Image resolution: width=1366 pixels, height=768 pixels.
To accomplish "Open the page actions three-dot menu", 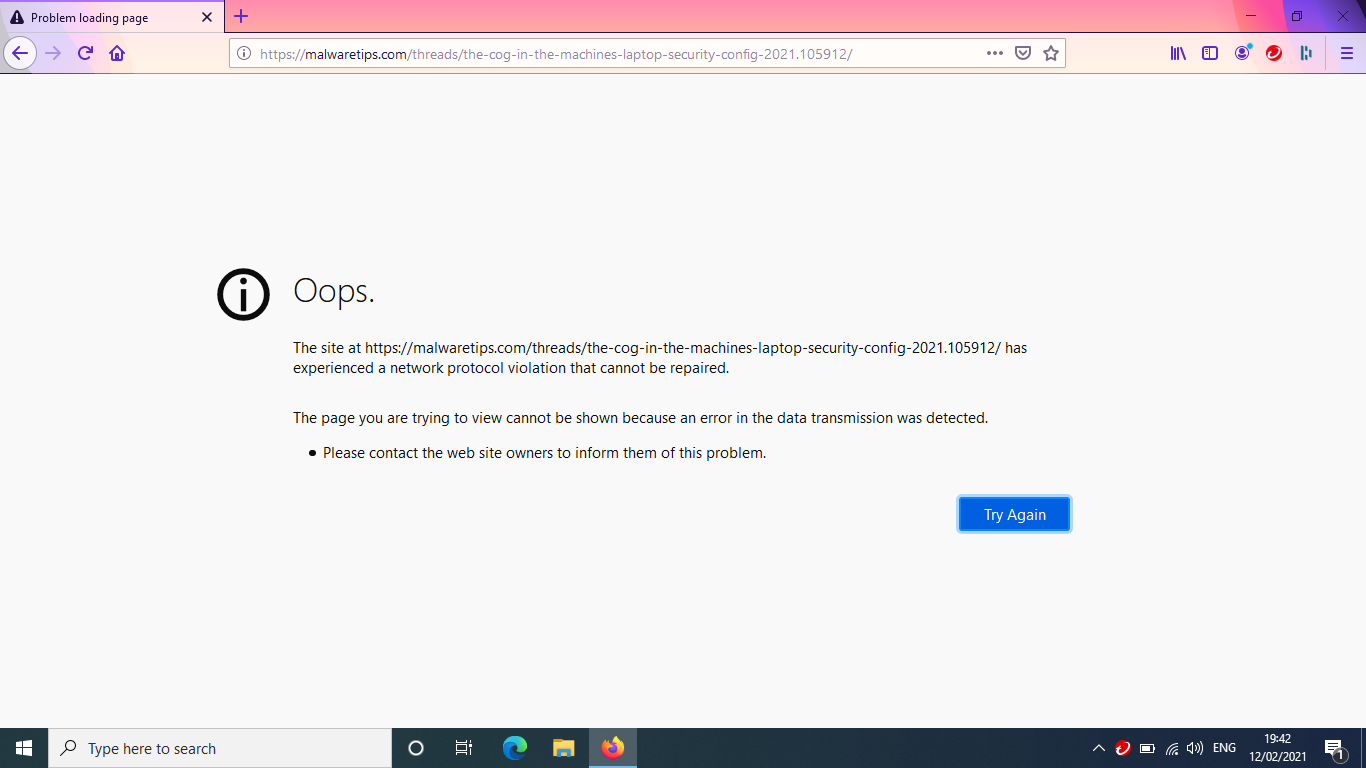I will coord(994,54).
